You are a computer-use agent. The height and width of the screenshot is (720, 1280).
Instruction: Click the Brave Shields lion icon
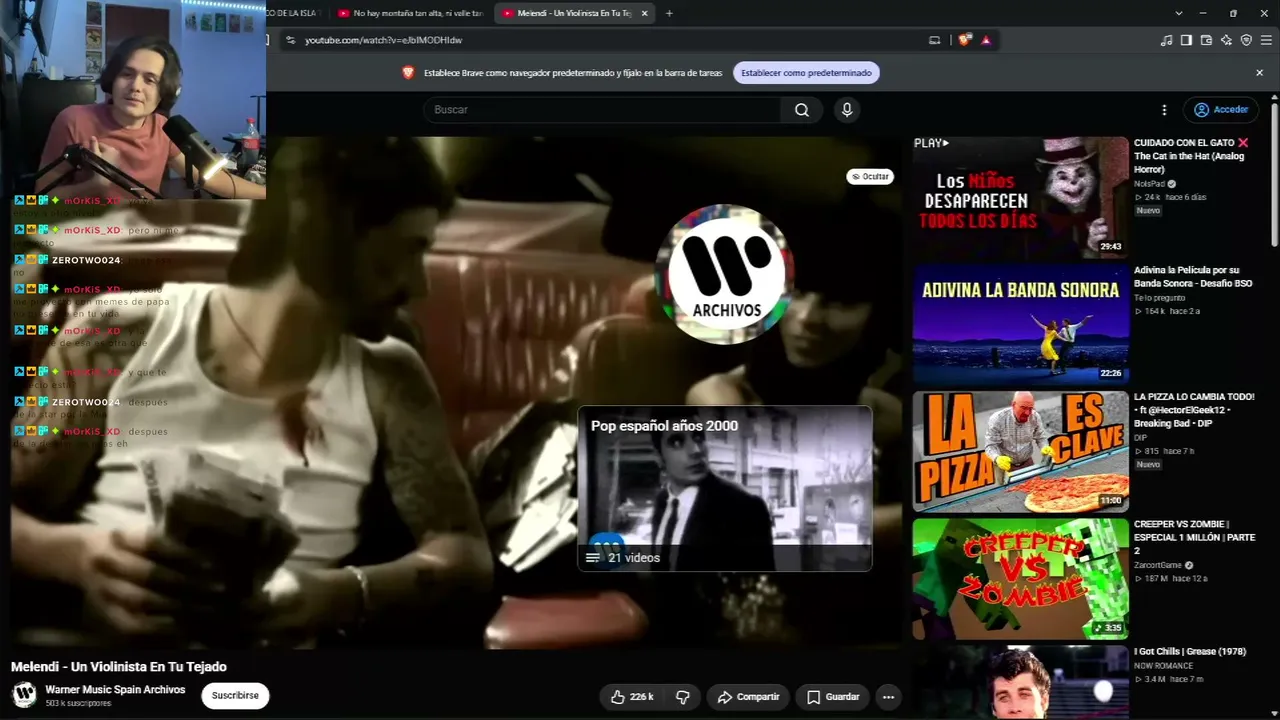coord(964,40)
